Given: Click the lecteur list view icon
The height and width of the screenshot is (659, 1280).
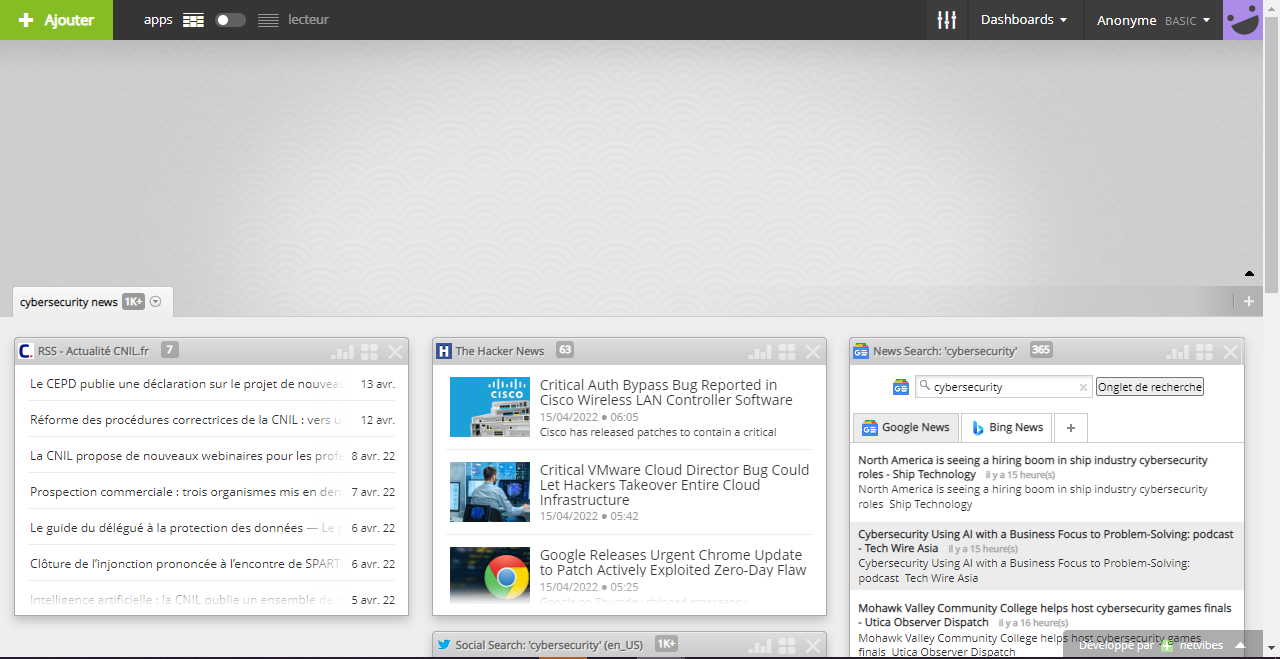Looking at the screenshot, I should pyautogui.click(x=268, y=20).
